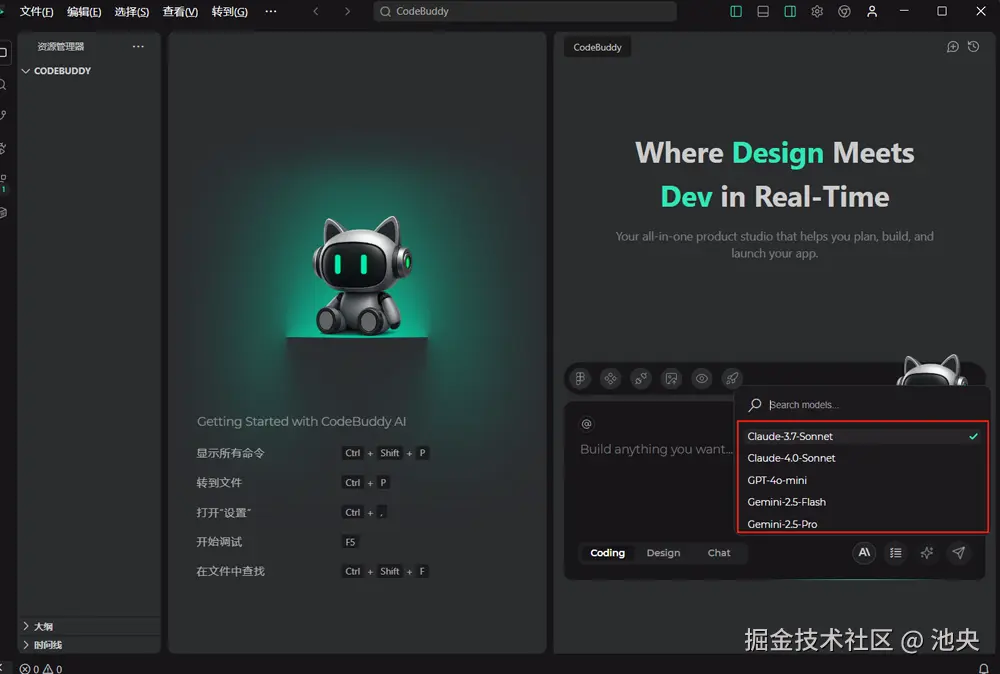This screenshot has width=1000, height=674.
Task: Show more menus via menu bar ellipsis
Action: tap(271, 11)
